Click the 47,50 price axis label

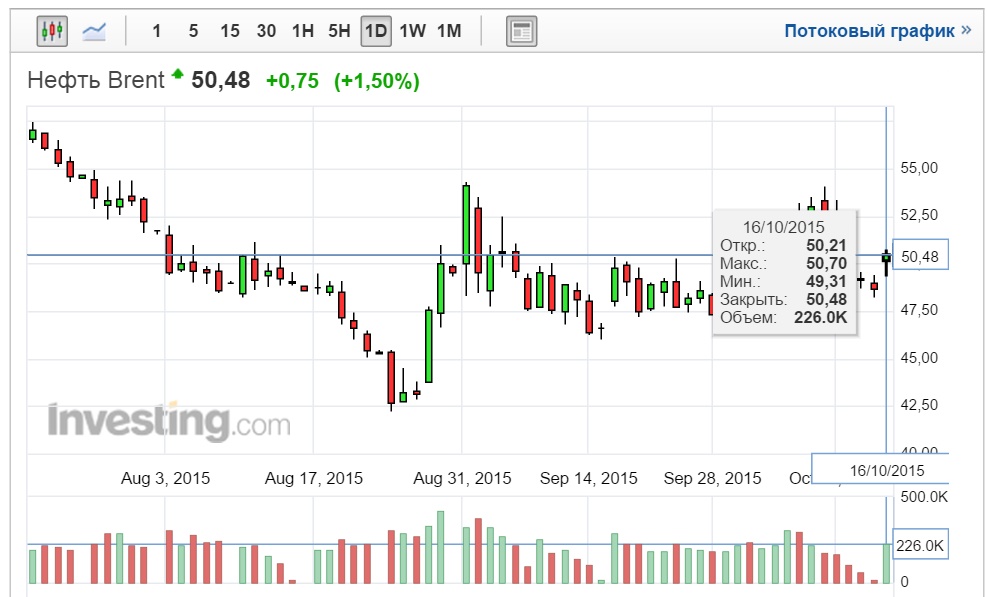tap(920, 310)
